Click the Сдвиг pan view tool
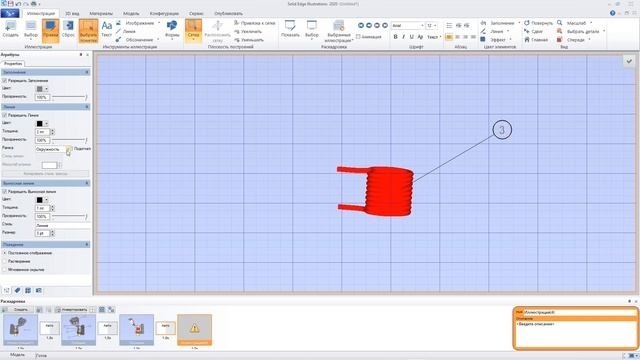This screenshot has height=360, width=640. coord(533,31)
